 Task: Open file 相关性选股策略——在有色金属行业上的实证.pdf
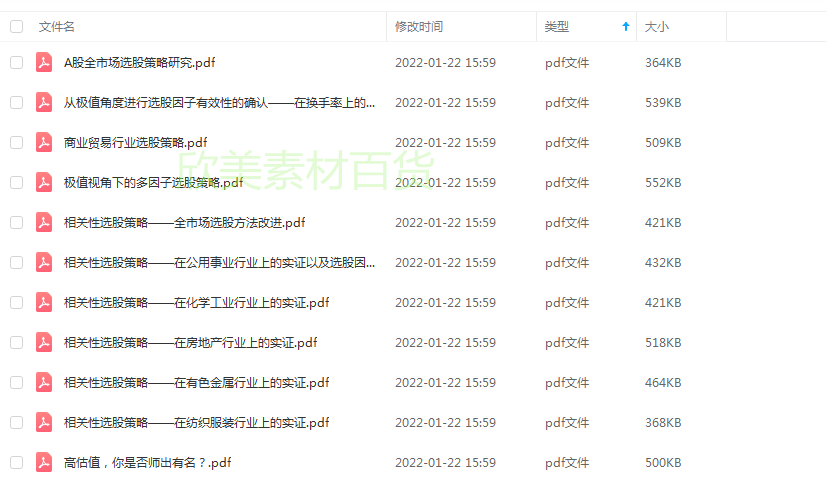(196, 383)
